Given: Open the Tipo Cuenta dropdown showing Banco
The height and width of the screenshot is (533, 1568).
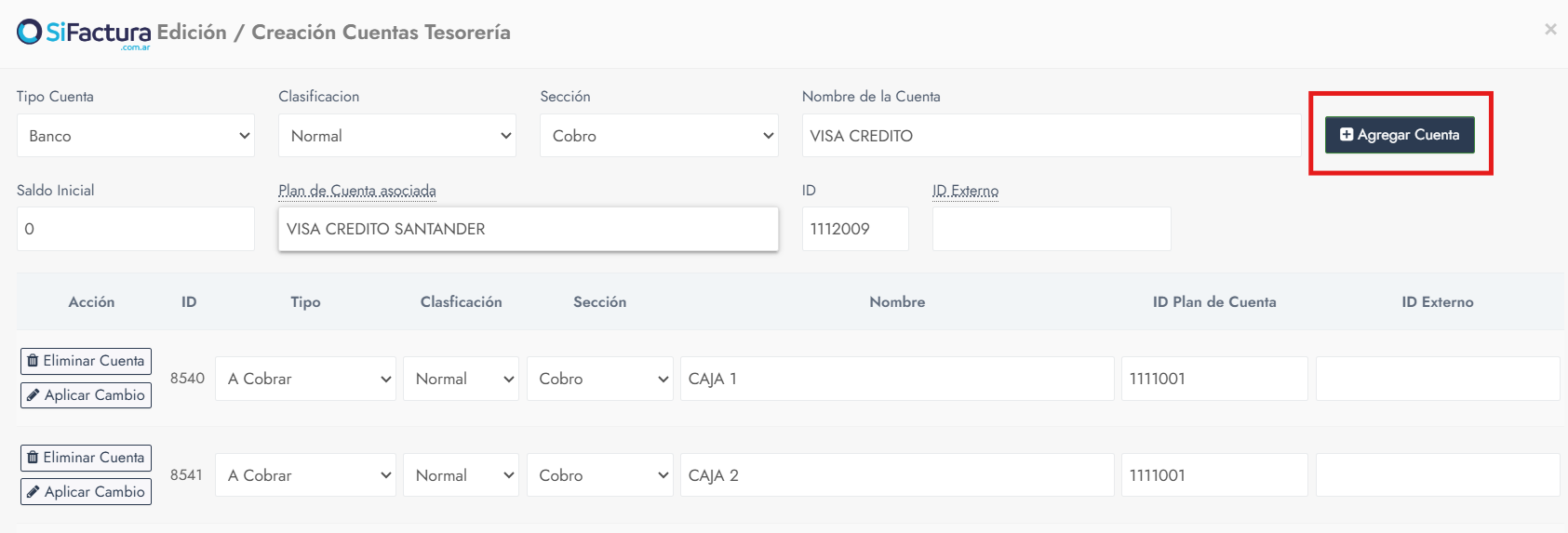Looking at the screenshot, I should coord(136,136).
